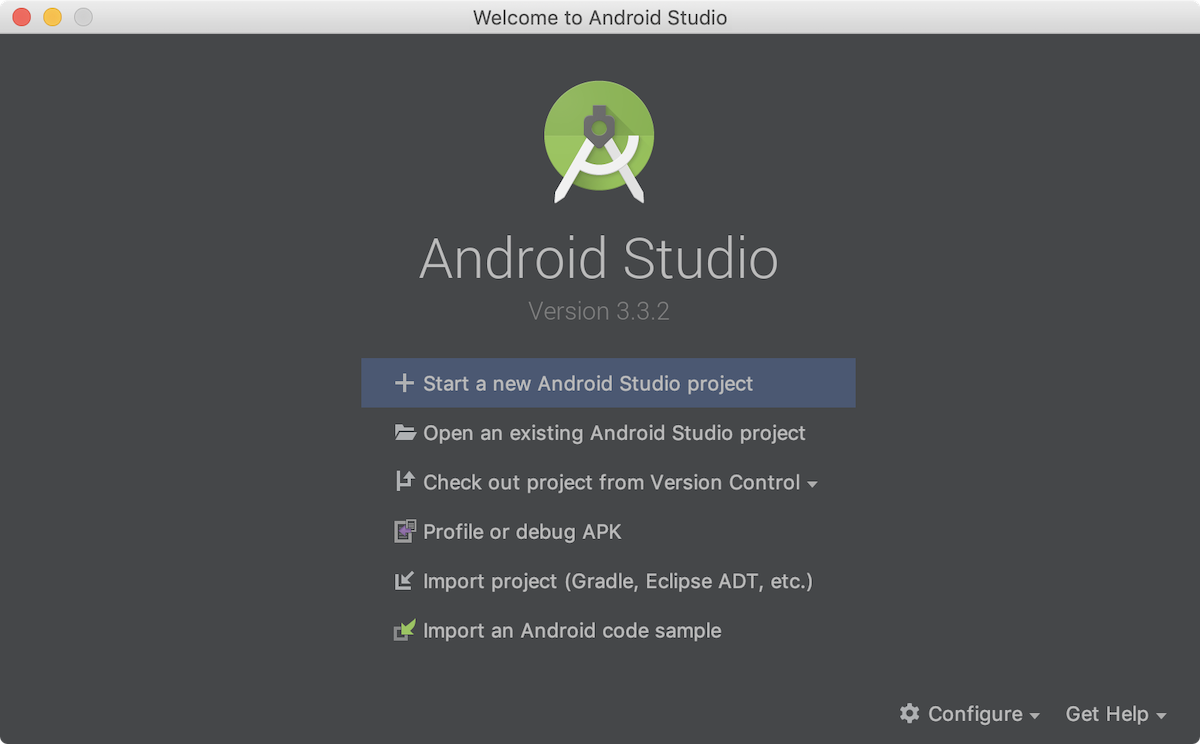Click the Configure label
Image resolution: width=1200 pixels, height=744 pixels.
(x=975, y=714)
